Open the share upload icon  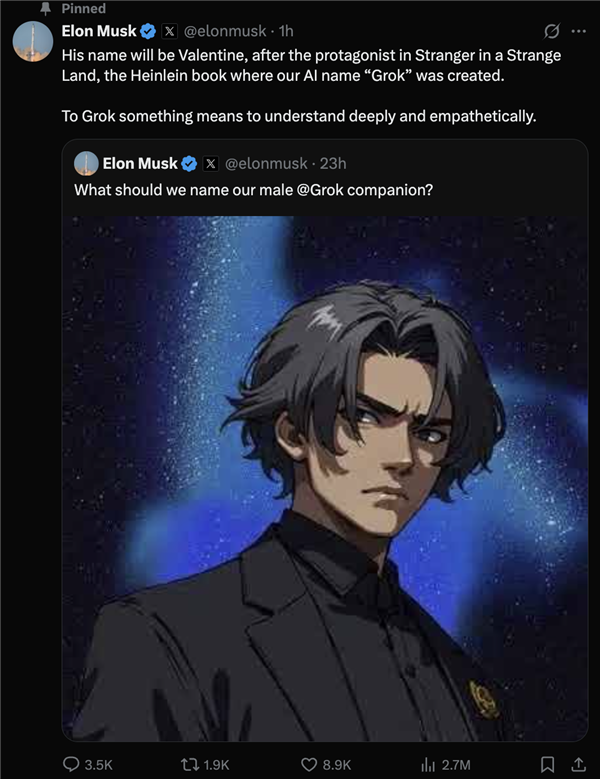(x=578, y=764)
